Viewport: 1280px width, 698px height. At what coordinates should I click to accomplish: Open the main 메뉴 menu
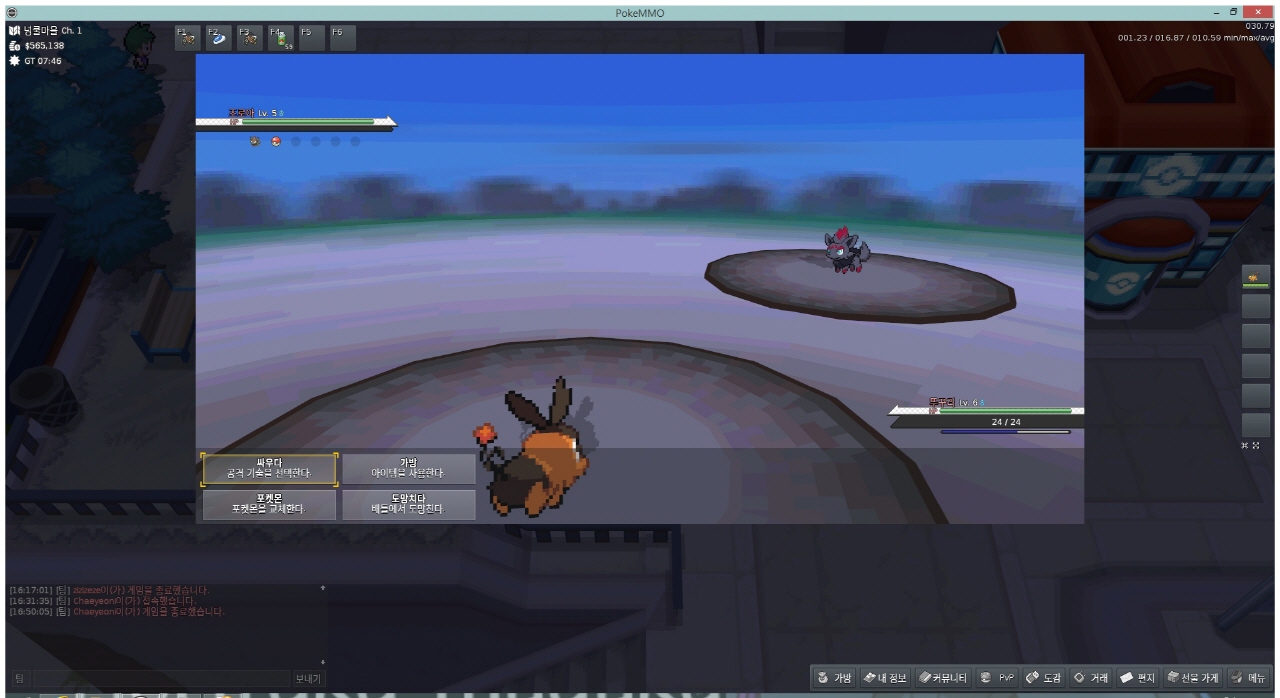tap(1250, 678)
